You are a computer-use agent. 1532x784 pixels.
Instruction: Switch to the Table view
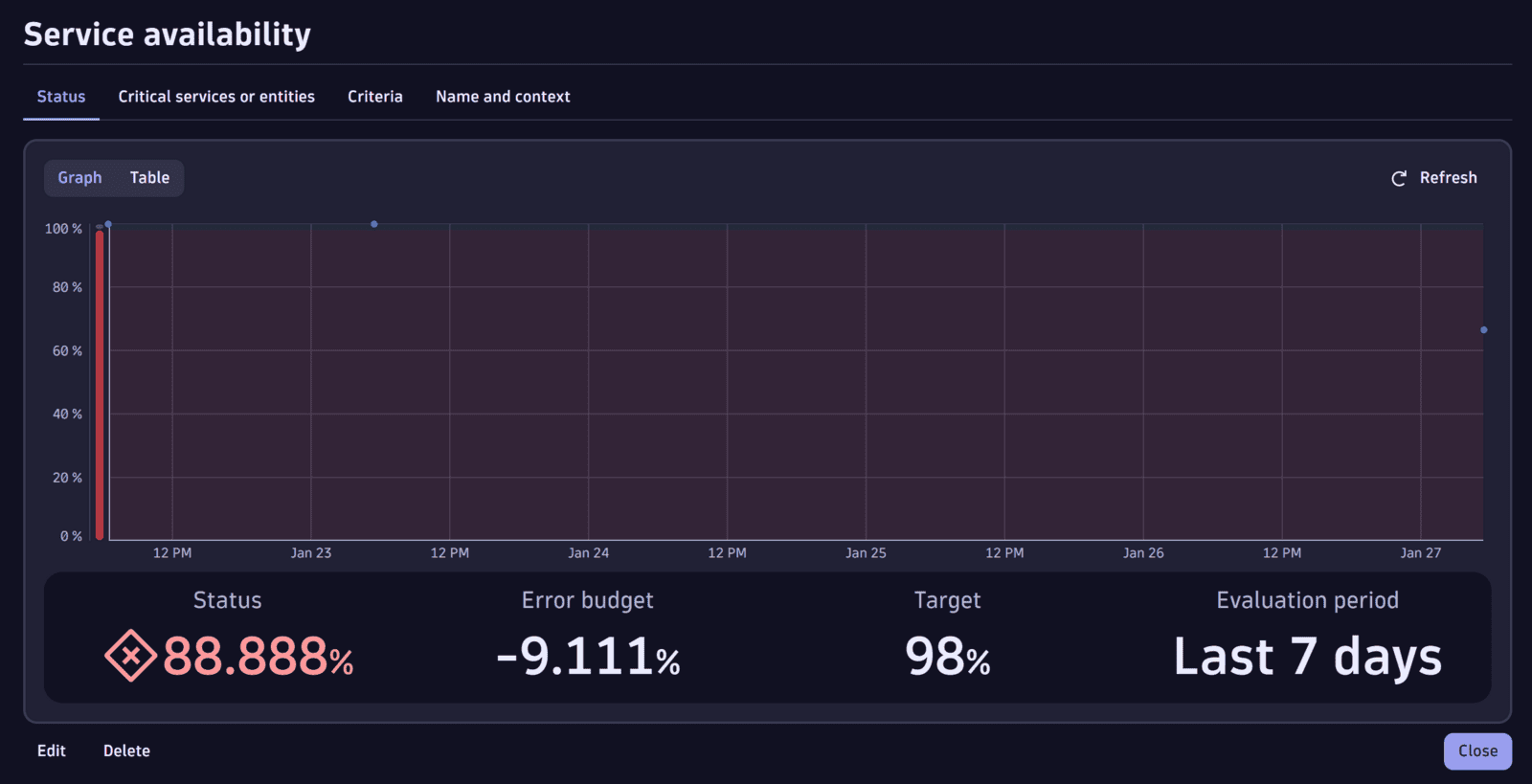coord(149,178)
